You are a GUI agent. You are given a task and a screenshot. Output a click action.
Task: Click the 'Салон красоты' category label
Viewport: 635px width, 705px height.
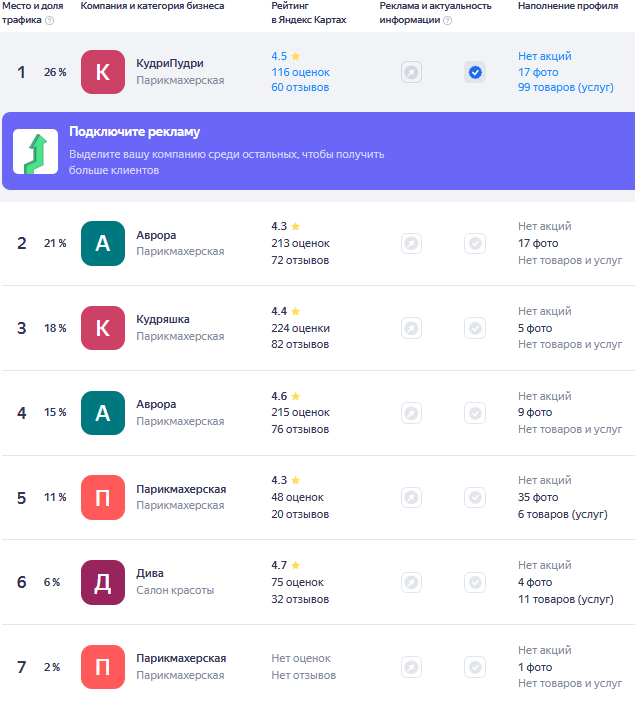click(x=175, y=590)
